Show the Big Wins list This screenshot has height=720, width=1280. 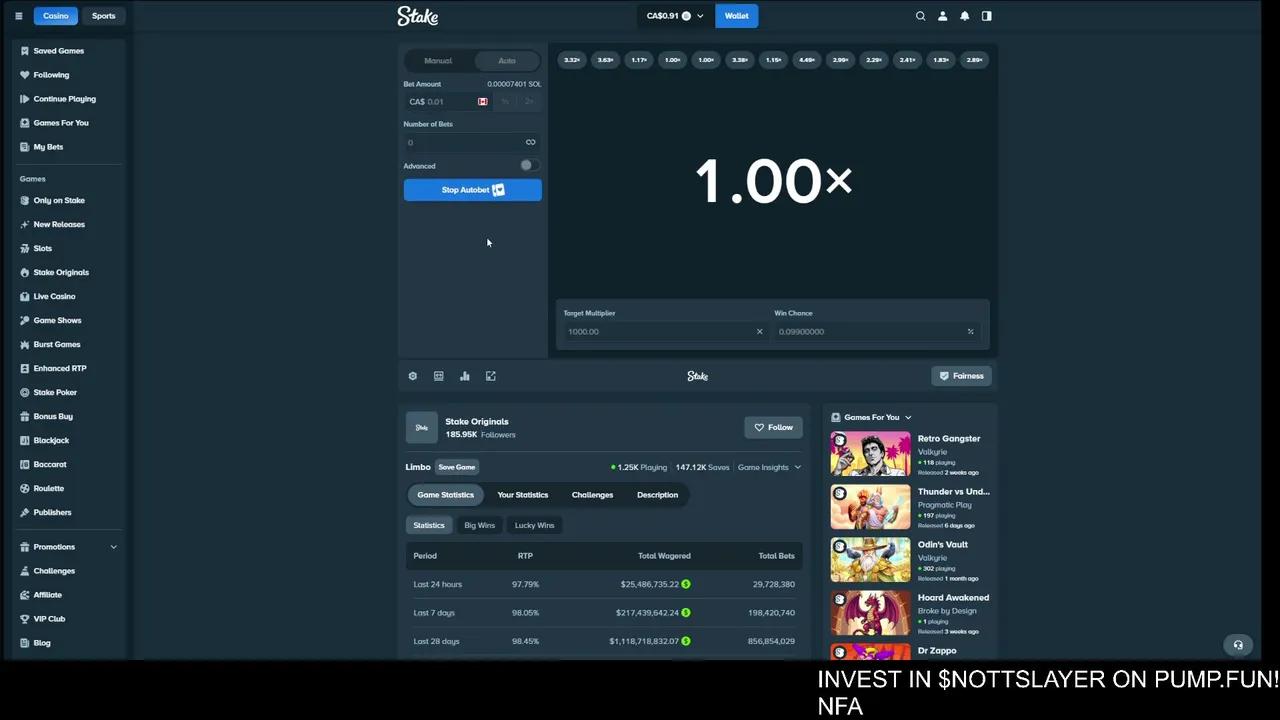click(479, 526)
